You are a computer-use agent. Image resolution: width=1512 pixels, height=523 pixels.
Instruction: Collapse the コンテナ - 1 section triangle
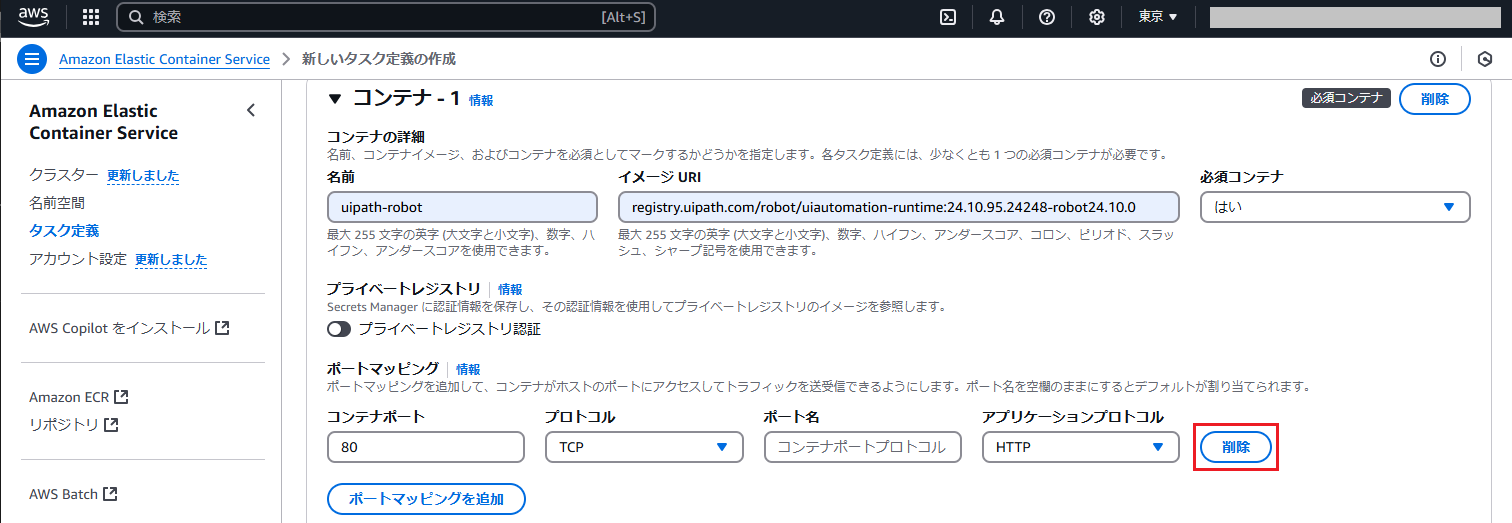(335, 99)
